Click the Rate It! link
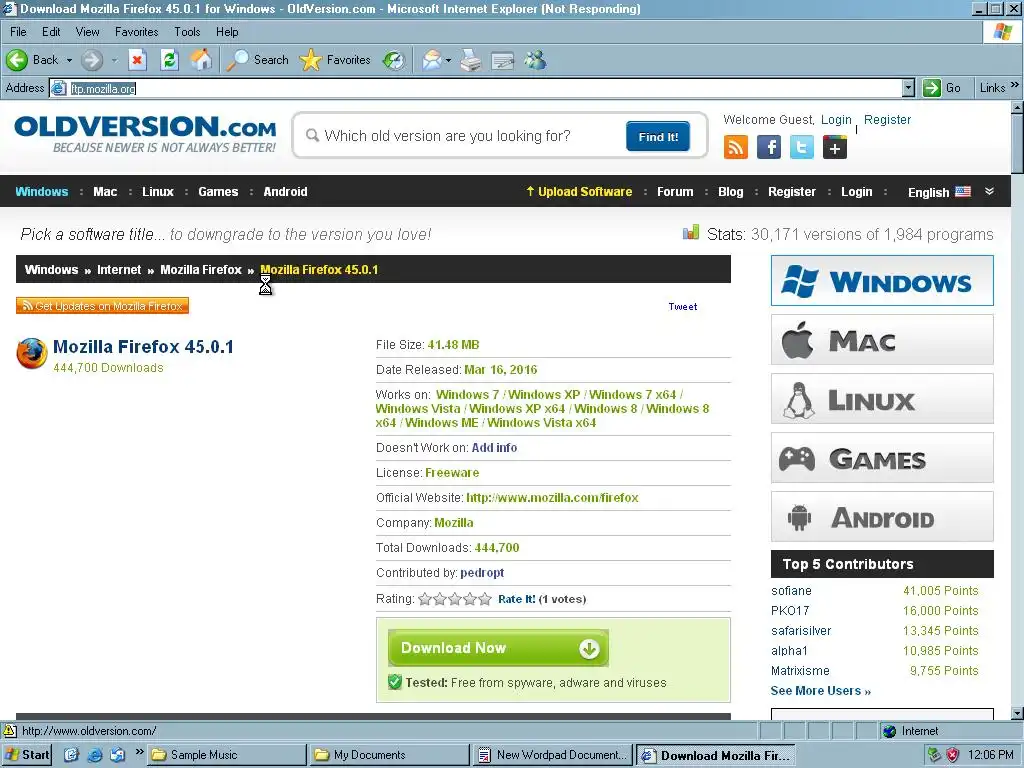 [x=517, y=599]
